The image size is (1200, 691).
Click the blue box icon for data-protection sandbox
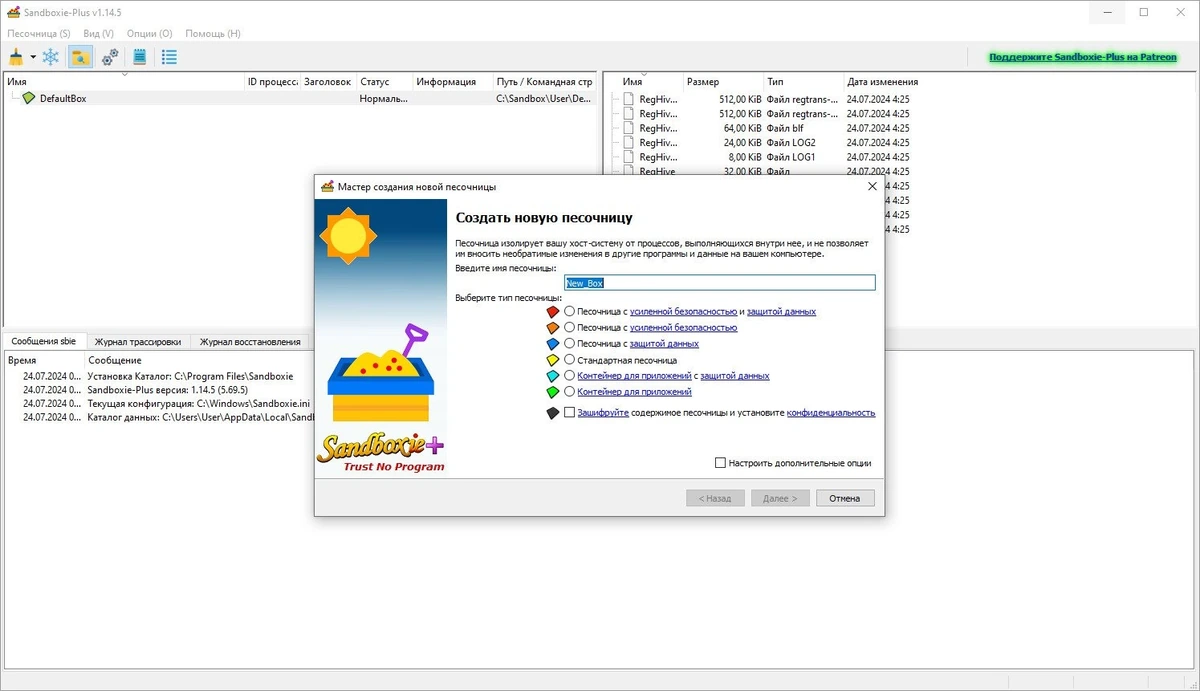point(553,344)
